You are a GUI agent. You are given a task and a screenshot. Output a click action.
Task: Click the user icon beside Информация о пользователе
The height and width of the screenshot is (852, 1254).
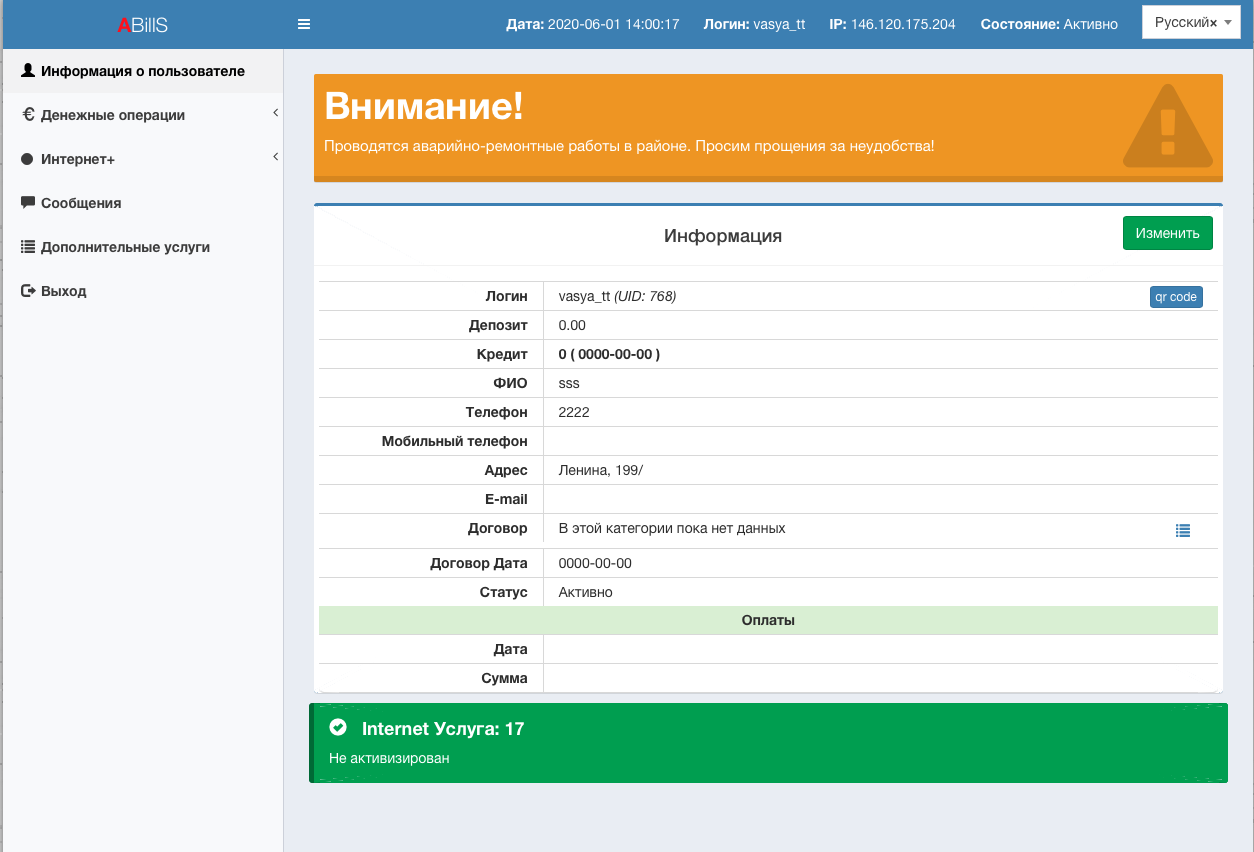(x=28, y=71)
